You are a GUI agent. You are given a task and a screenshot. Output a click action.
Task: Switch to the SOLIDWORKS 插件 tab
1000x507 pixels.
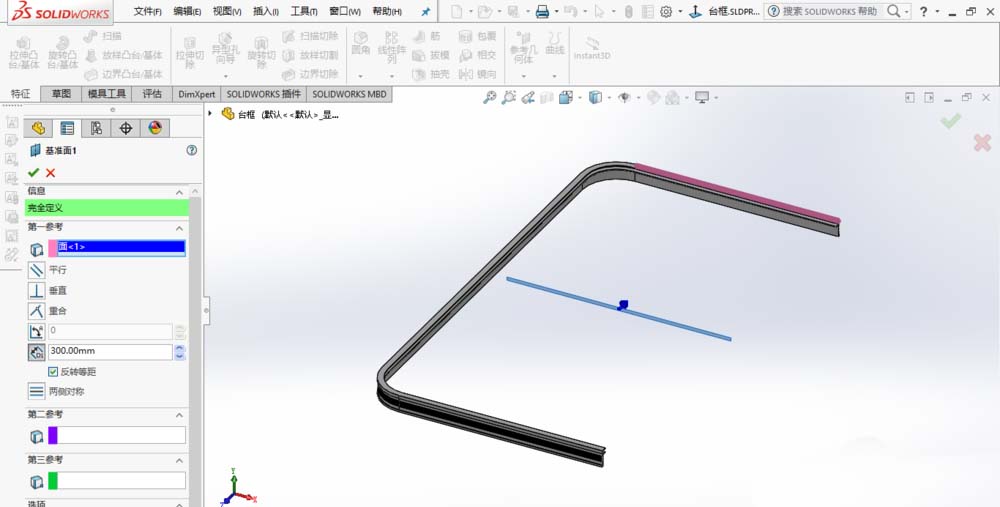pos(263,94)
